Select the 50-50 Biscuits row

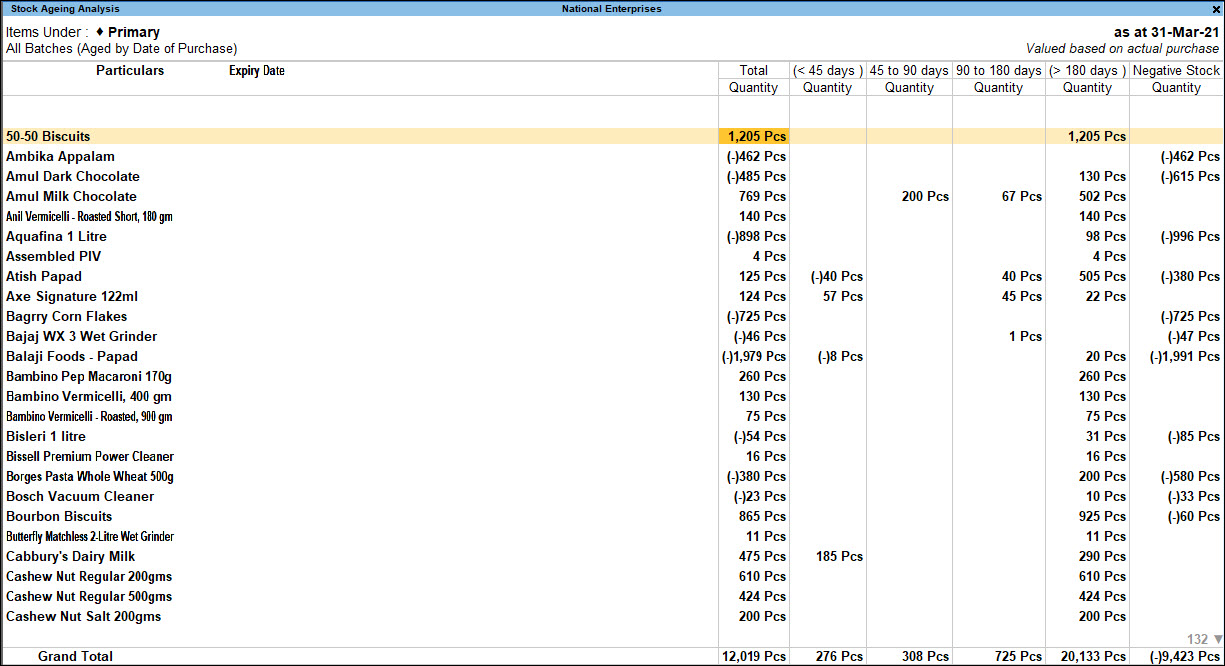(x=48, y=136)
